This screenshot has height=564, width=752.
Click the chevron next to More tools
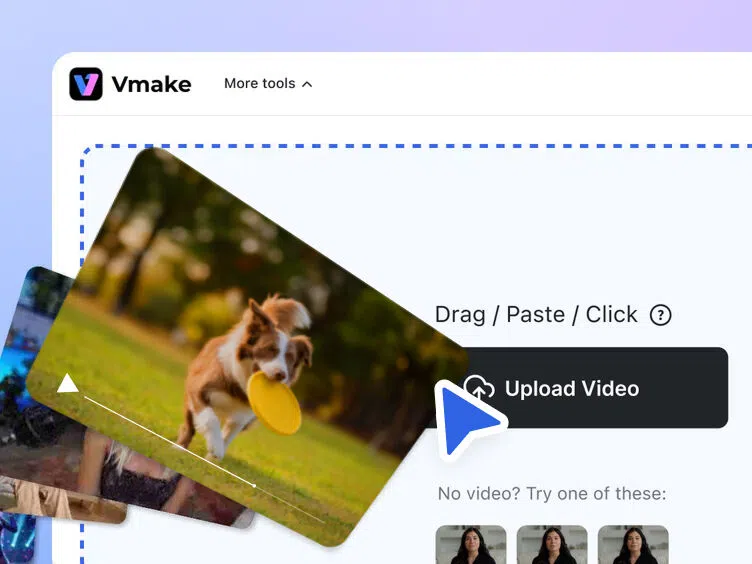point(307,84)
